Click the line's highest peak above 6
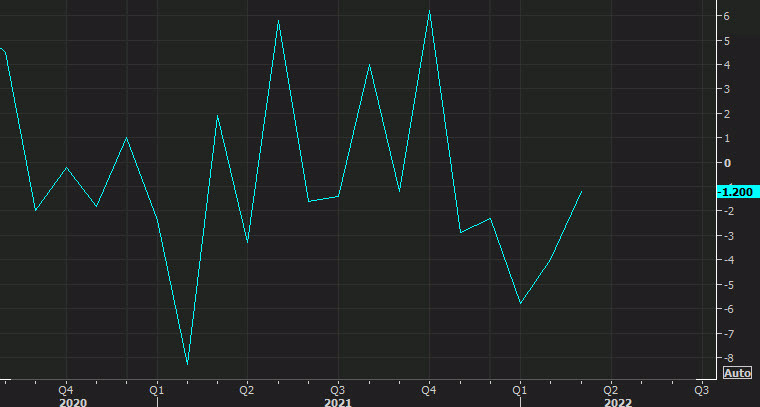Screen dimensions: 760x407 (429, 11)
